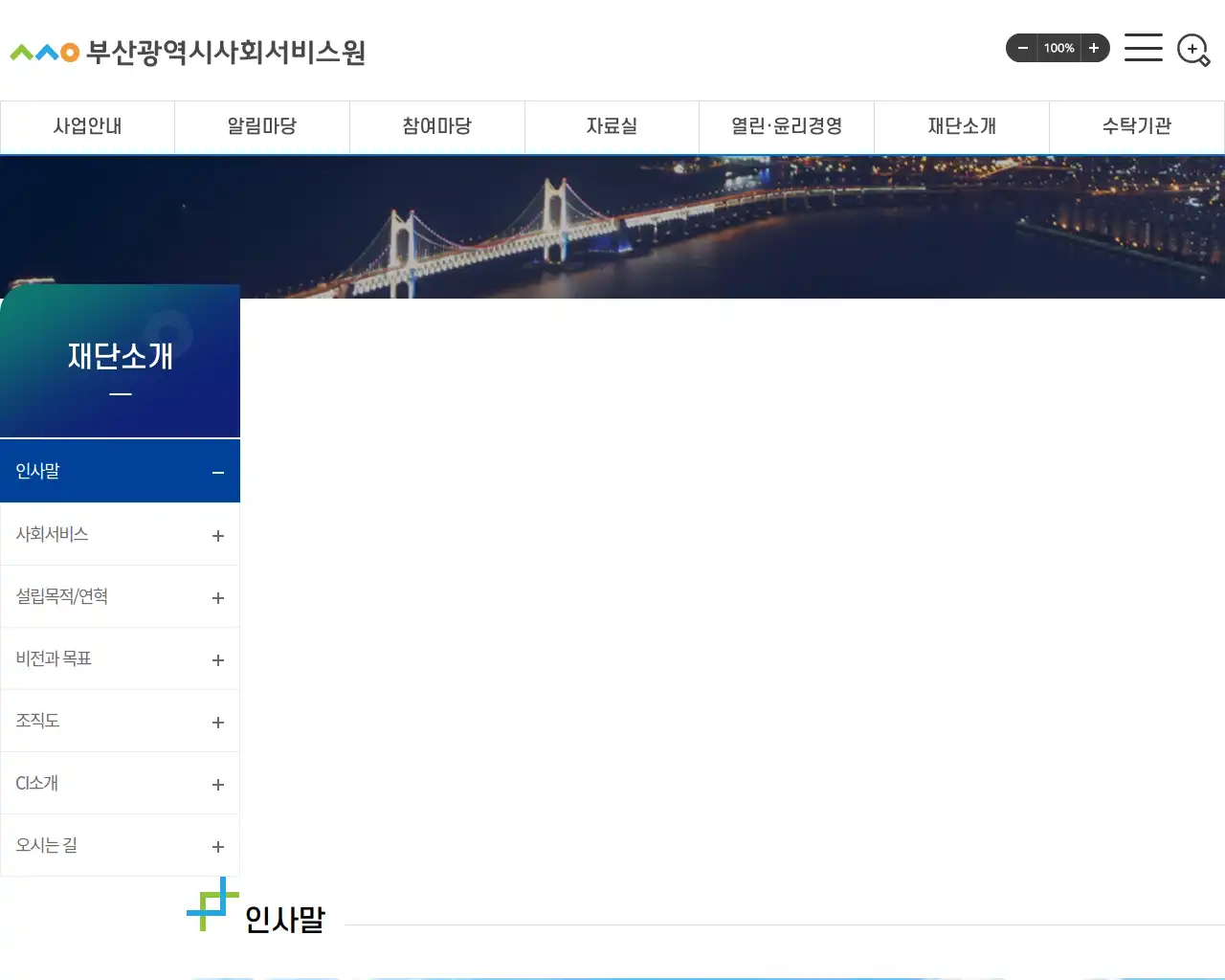Open the search magnifier icon
Viewport: 1225px width, 980px height.
click(x=1192, y=49)
